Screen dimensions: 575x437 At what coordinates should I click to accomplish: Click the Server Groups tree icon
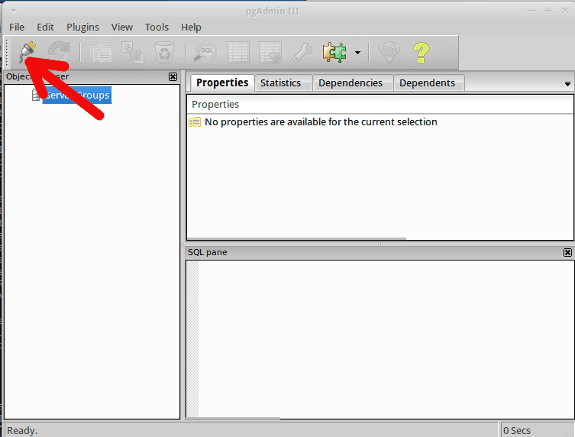(x=36, y=95)
